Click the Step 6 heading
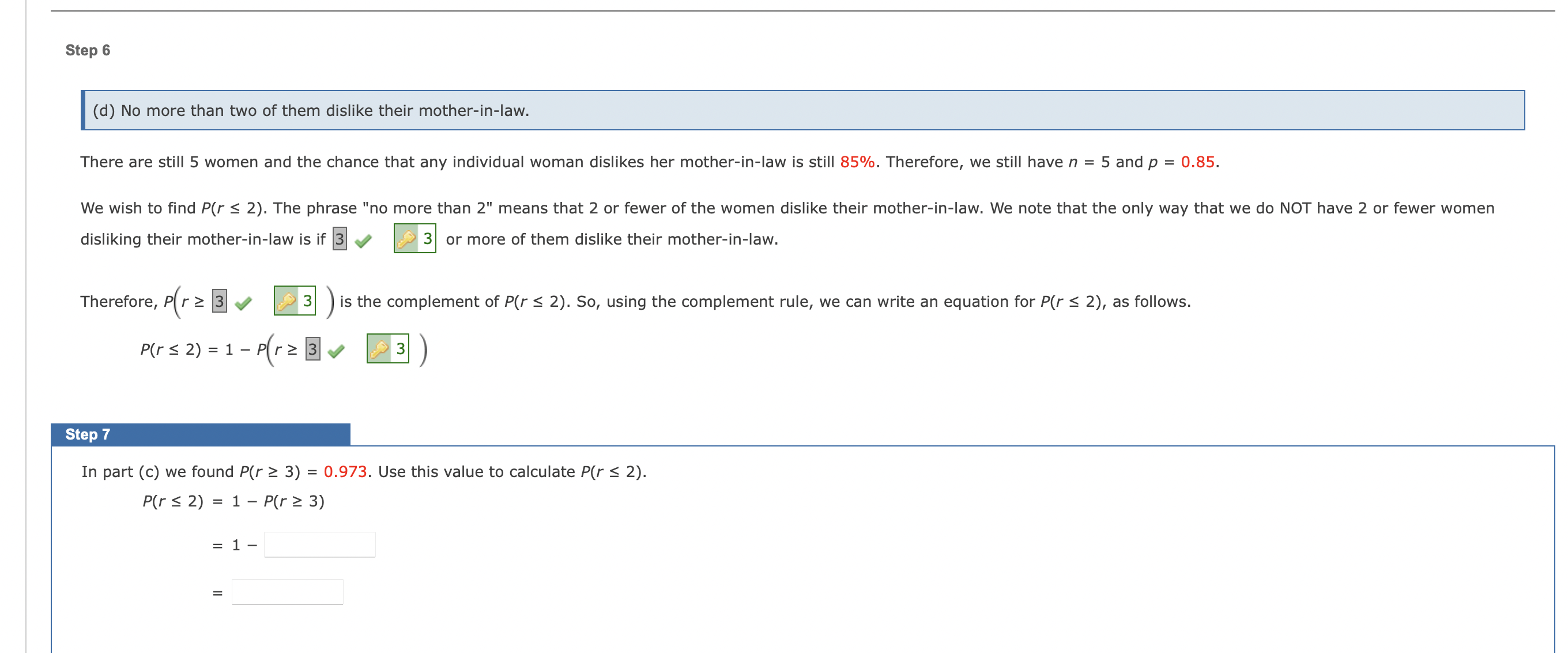Image resolution: width=1568 pixels, height=653 pixels. pos(89,50)
